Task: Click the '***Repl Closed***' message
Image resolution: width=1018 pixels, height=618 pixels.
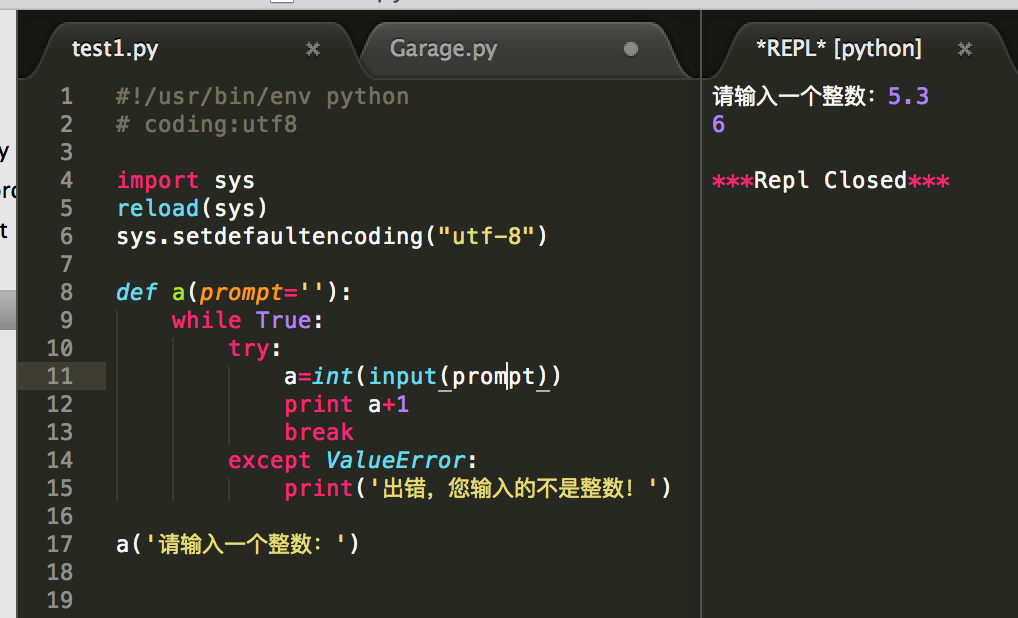Action: click(830, 180)
